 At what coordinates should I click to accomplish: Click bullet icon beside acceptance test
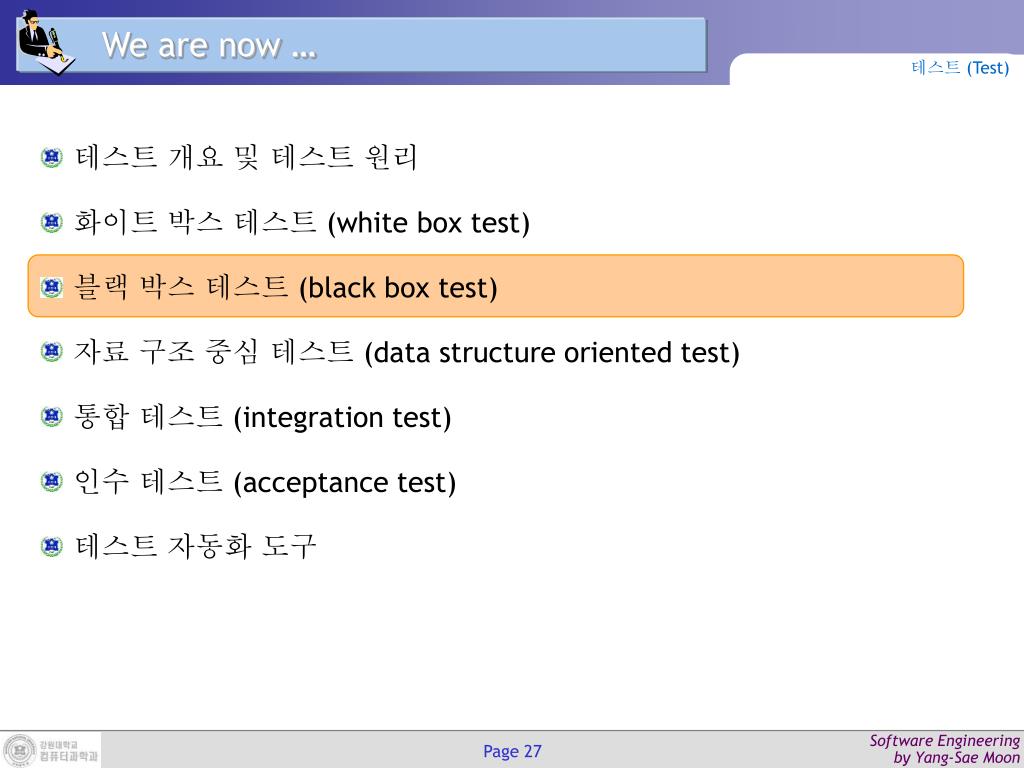coord(52,482)
